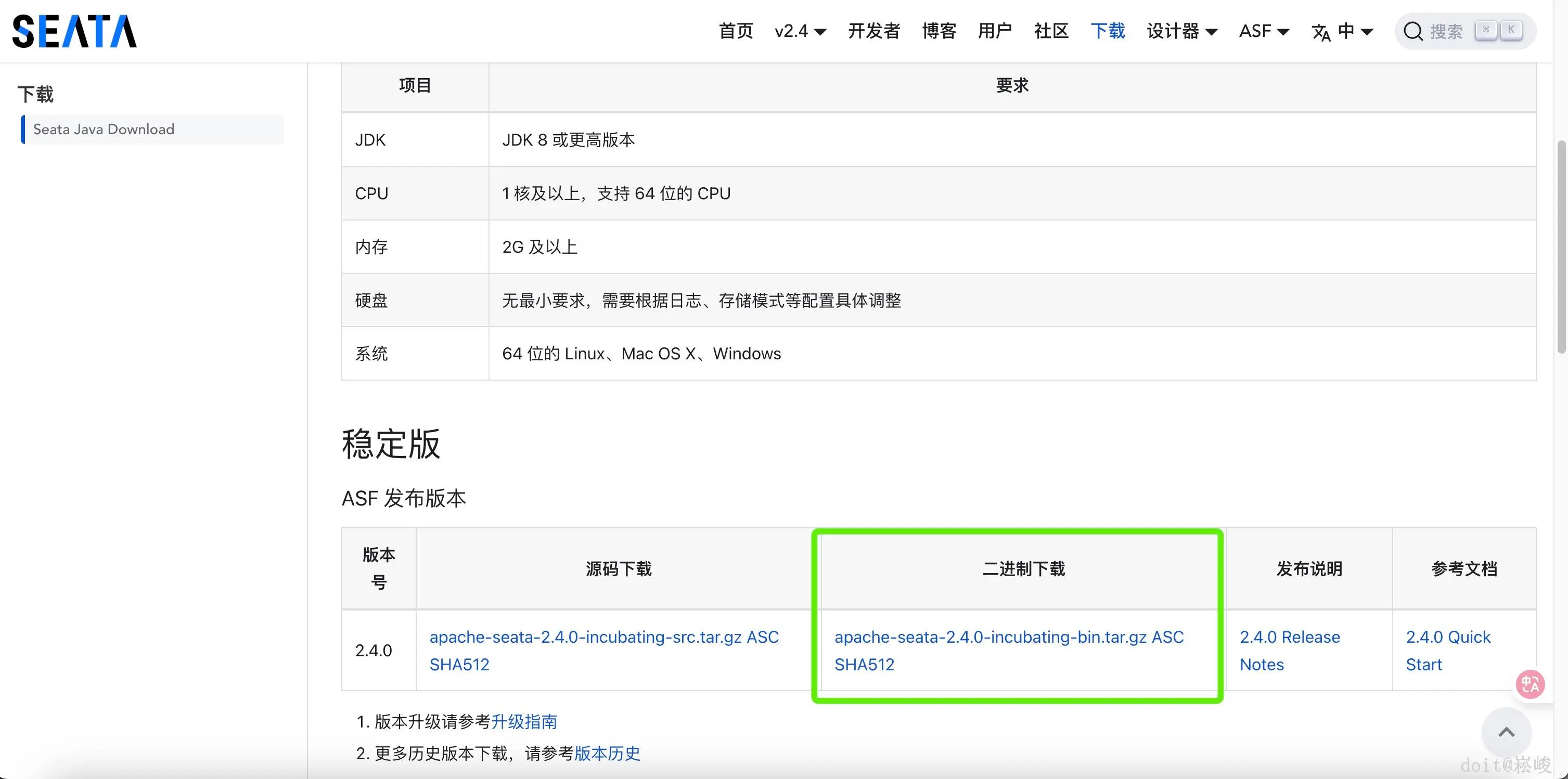Open the ASF dropdown menu

(x=1263, y=31)
